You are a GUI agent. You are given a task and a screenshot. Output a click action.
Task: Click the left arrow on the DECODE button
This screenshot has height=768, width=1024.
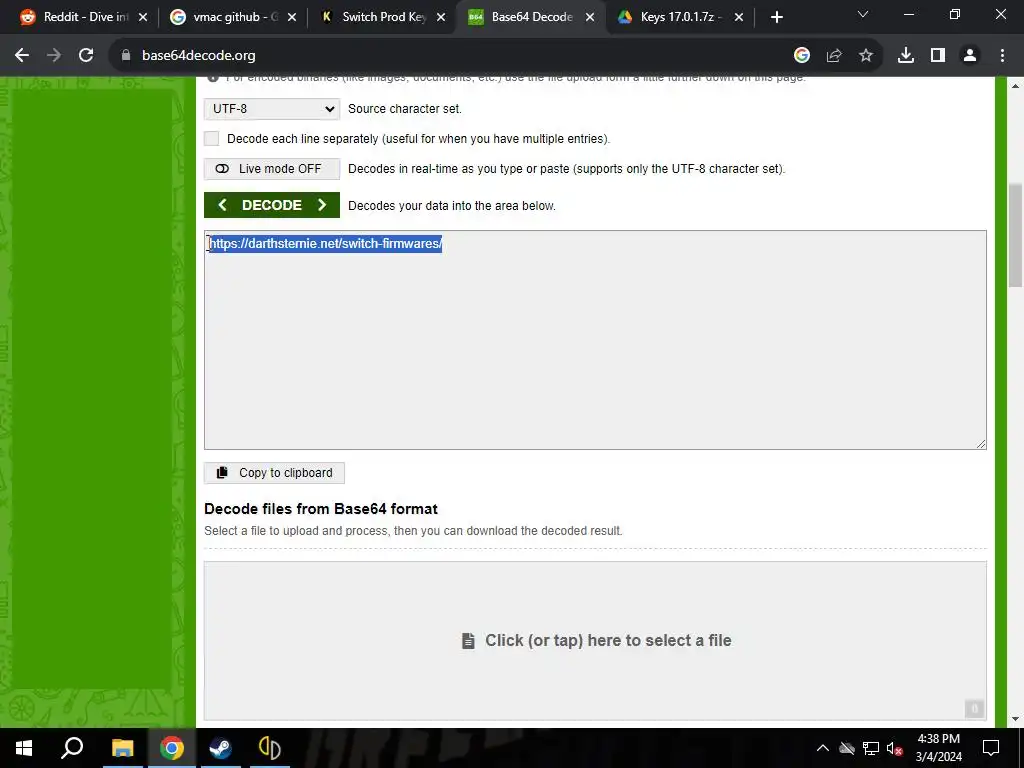tap(222, 205)
